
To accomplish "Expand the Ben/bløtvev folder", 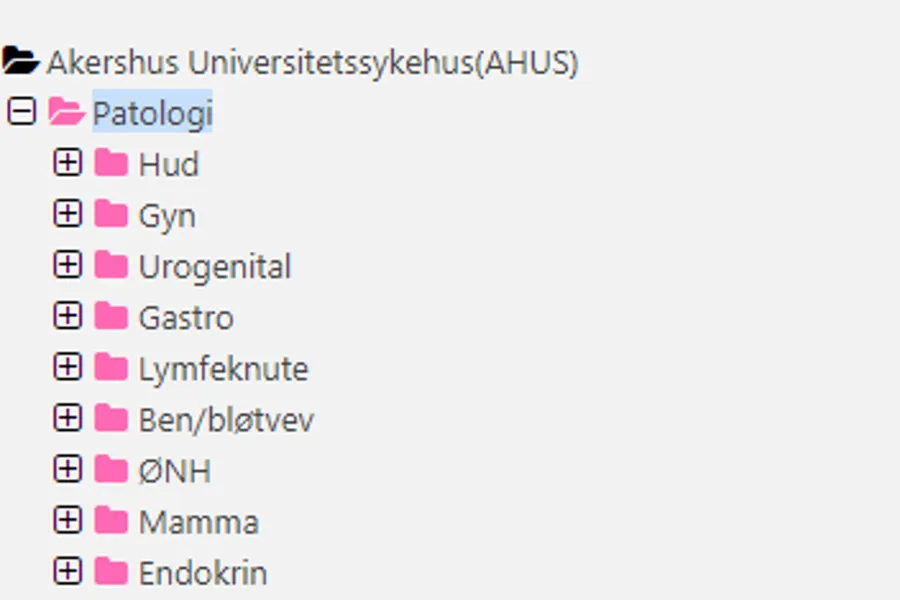I will [67, 418].
